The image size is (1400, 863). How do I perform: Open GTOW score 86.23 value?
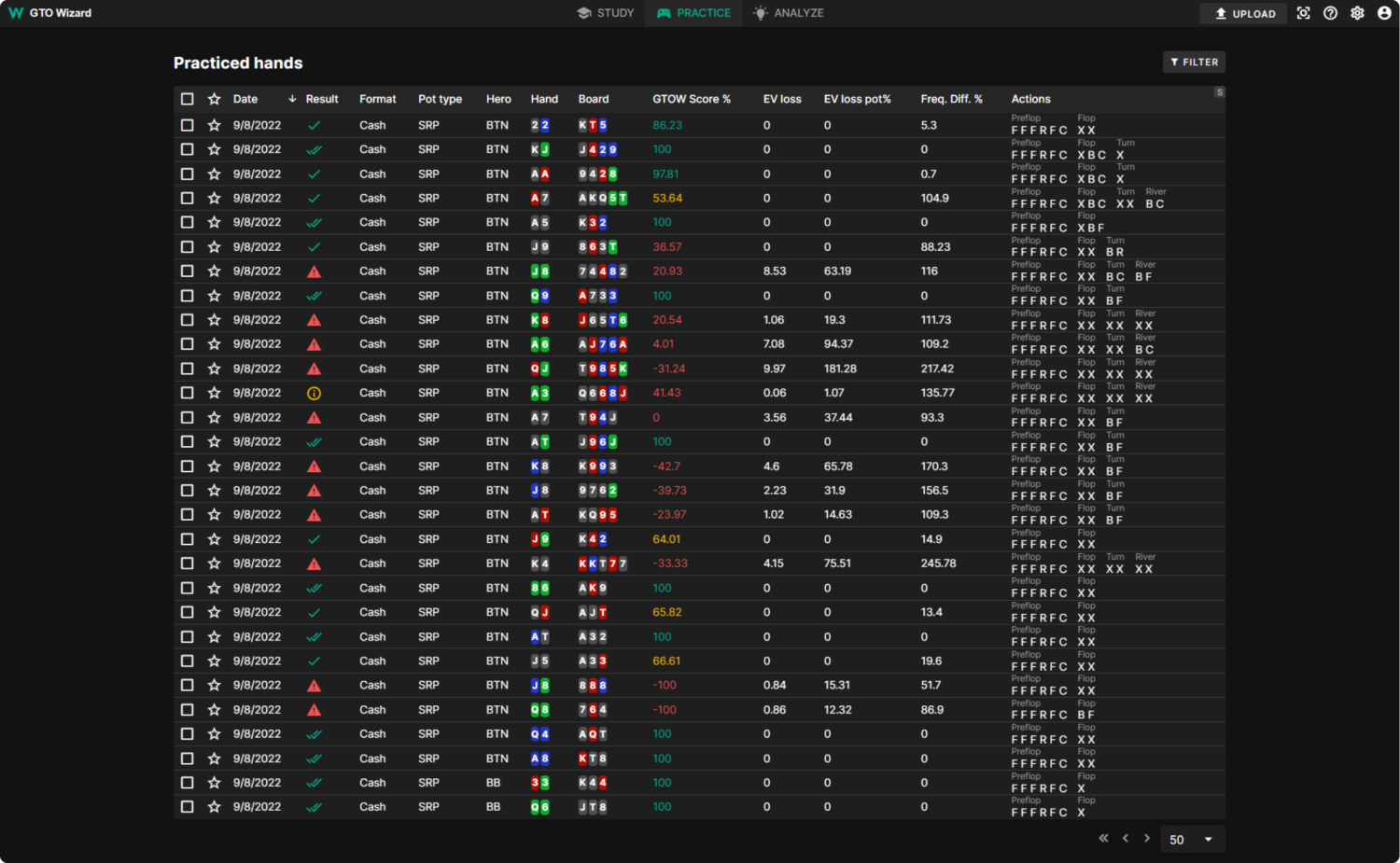click(667, 125)
